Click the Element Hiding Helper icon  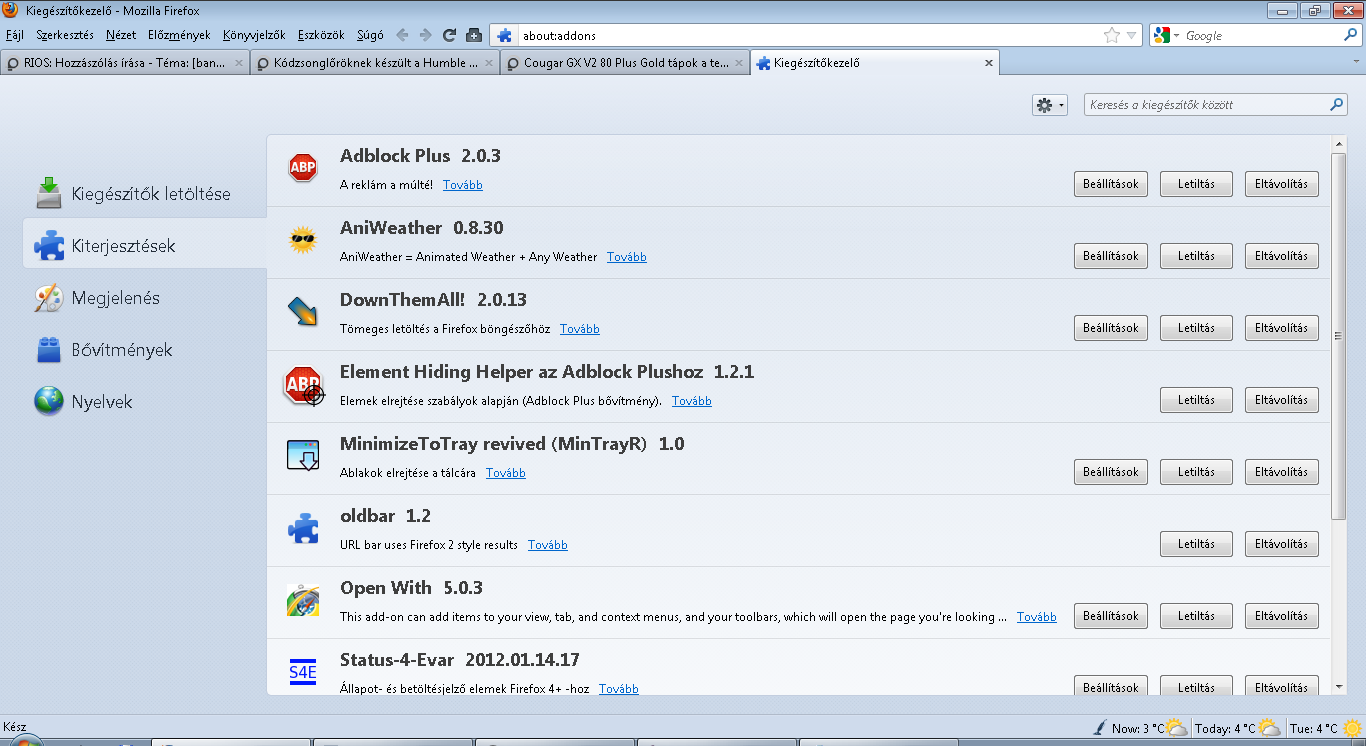pos(304,385)
